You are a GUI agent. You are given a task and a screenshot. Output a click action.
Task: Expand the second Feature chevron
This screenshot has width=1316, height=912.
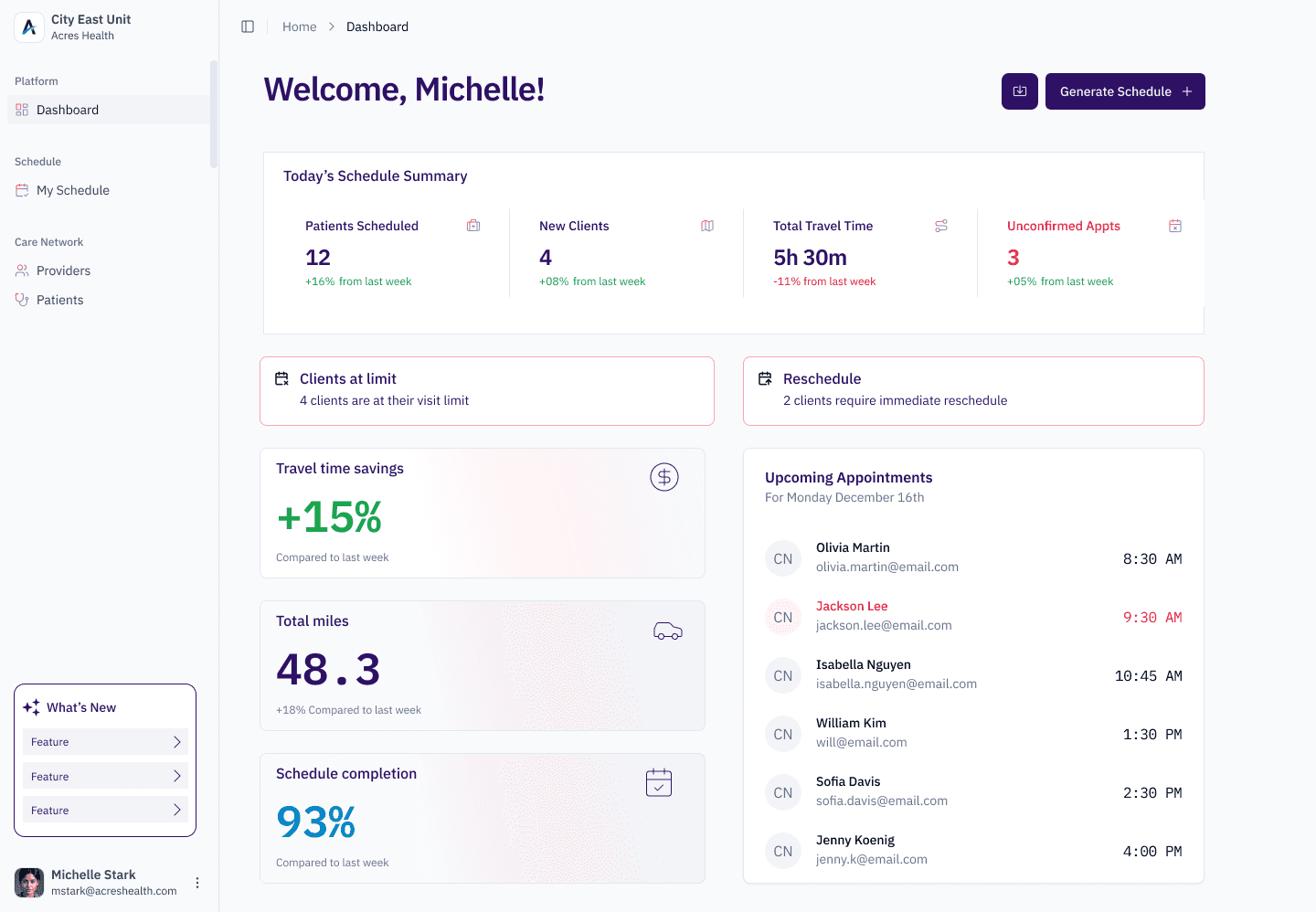(x=177, y=776)
